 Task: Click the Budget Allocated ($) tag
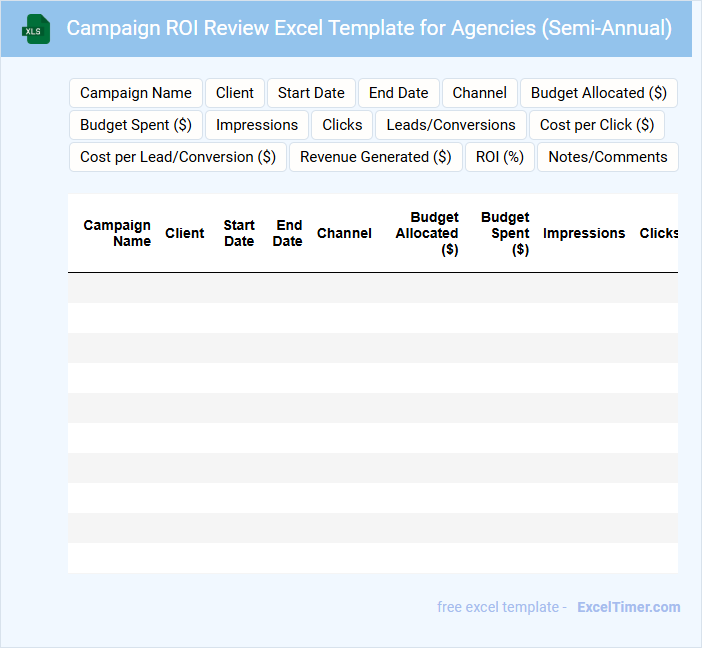point(598,93)
